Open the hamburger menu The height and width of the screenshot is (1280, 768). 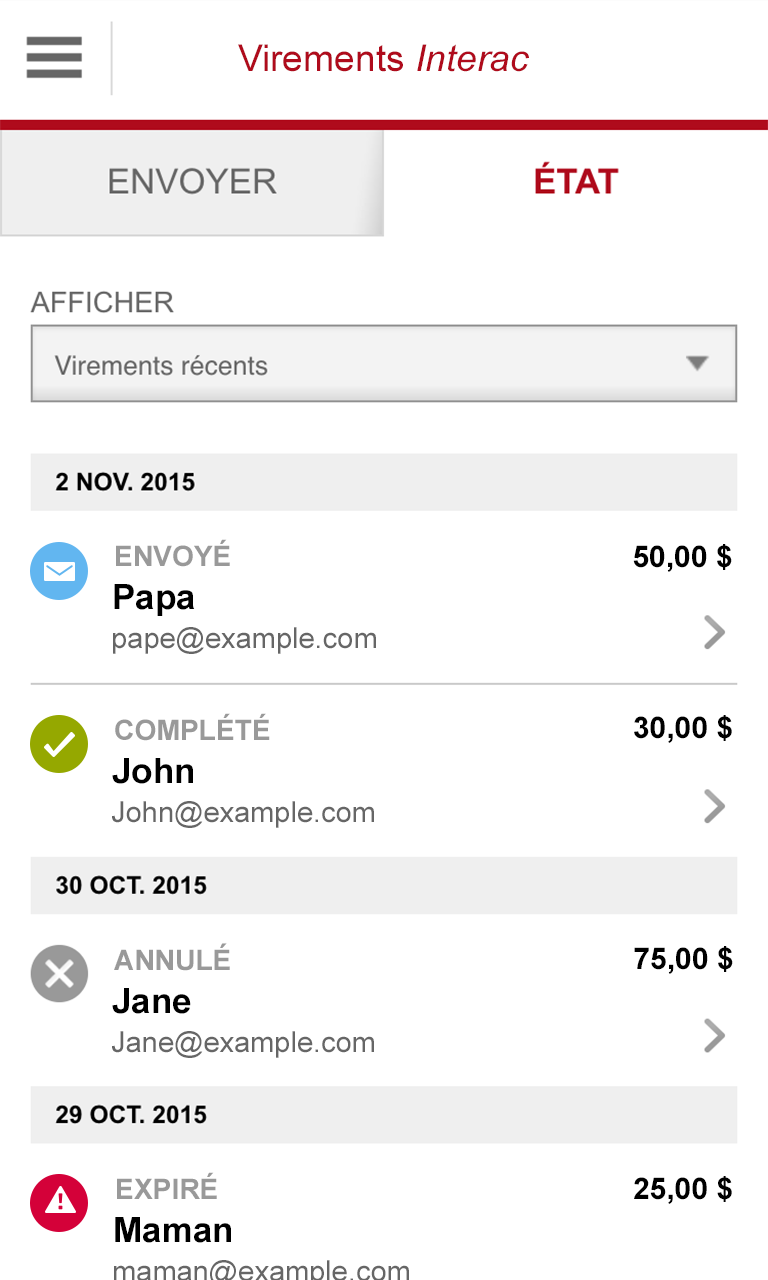pos(54,57)
